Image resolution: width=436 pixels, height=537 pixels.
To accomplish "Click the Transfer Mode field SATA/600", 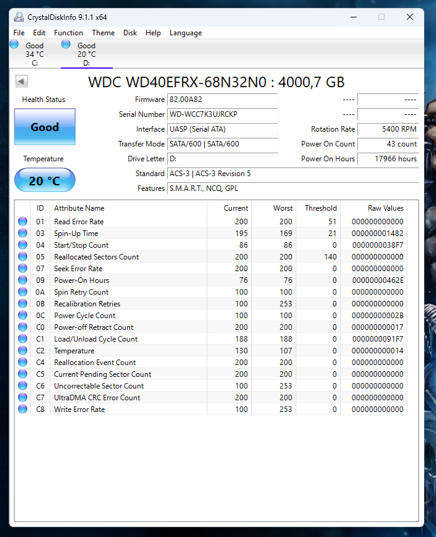I will tap(222, 144).
